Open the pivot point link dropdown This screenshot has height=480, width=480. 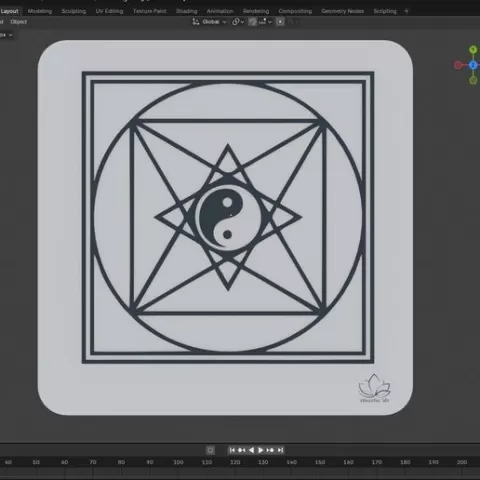(238, 22)
